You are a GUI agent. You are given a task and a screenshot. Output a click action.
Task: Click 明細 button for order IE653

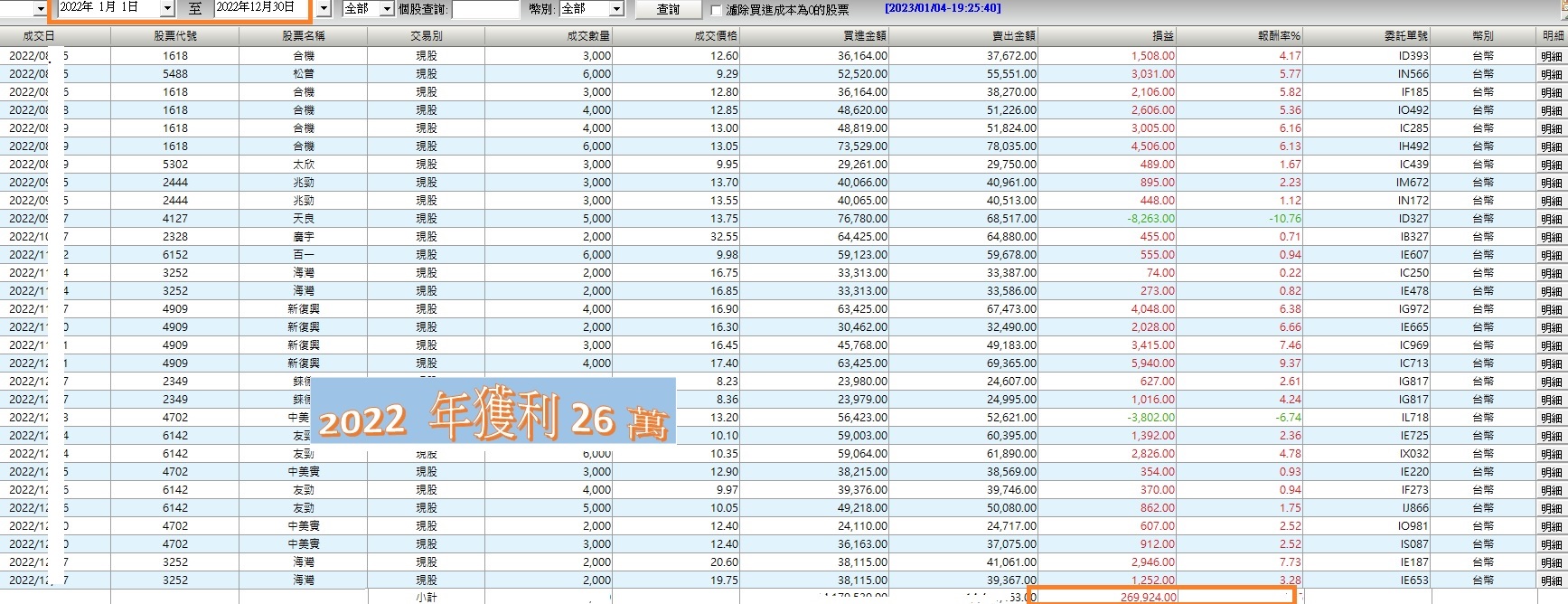point(1551,580)
